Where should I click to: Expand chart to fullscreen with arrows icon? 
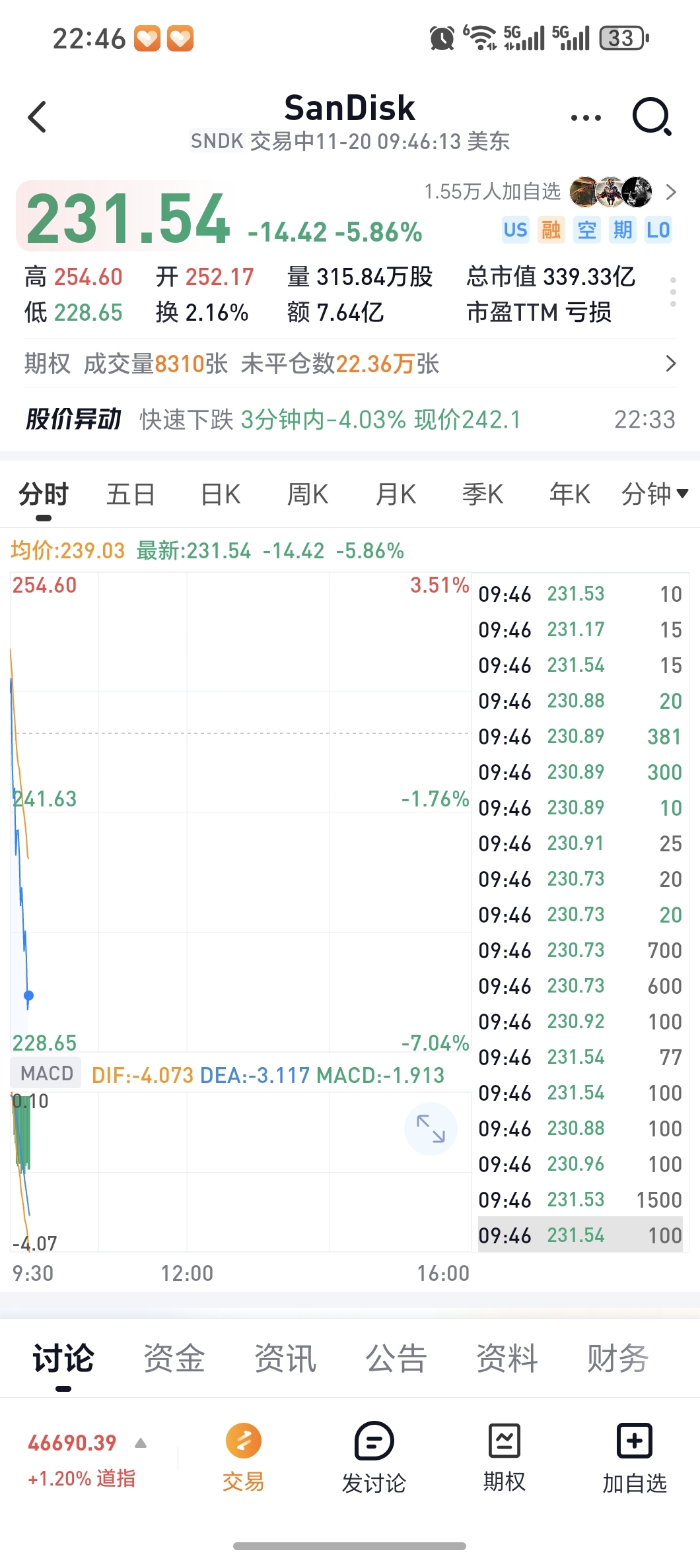pyautogui.click(x=431, y=1128)
